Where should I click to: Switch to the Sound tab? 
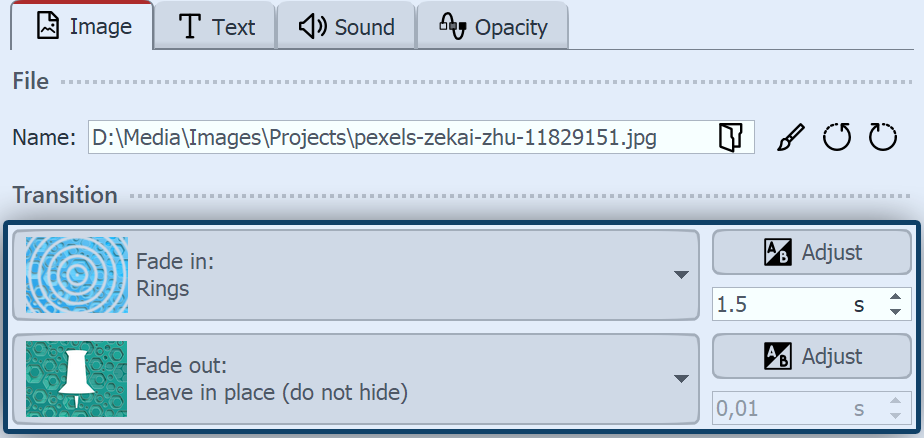(x=347, y=27)
